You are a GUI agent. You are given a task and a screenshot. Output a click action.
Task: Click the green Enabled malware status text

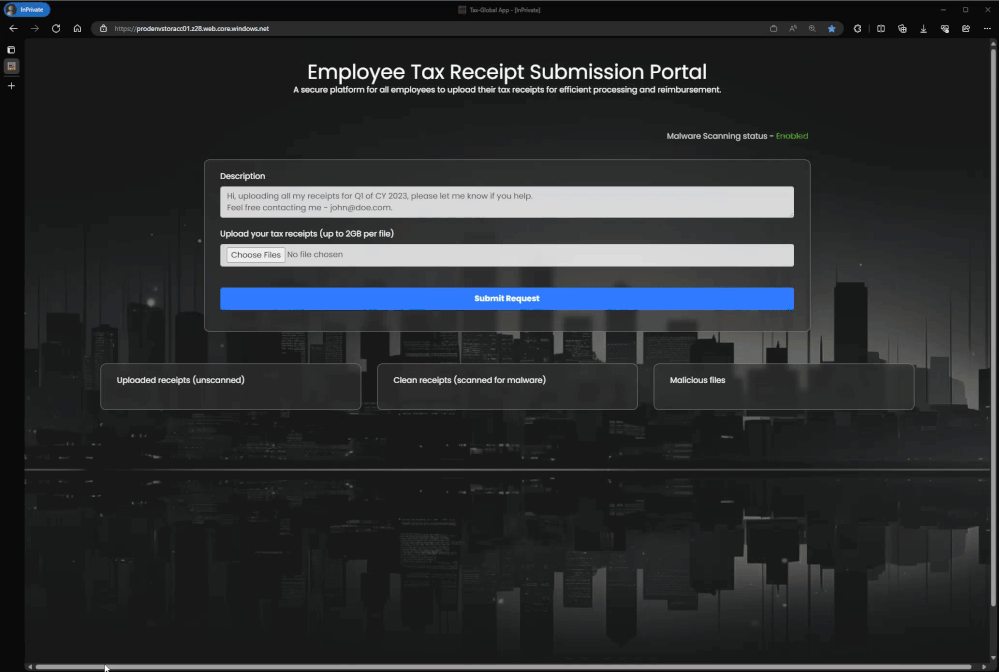pyautogui.click(x=791, y=136)
